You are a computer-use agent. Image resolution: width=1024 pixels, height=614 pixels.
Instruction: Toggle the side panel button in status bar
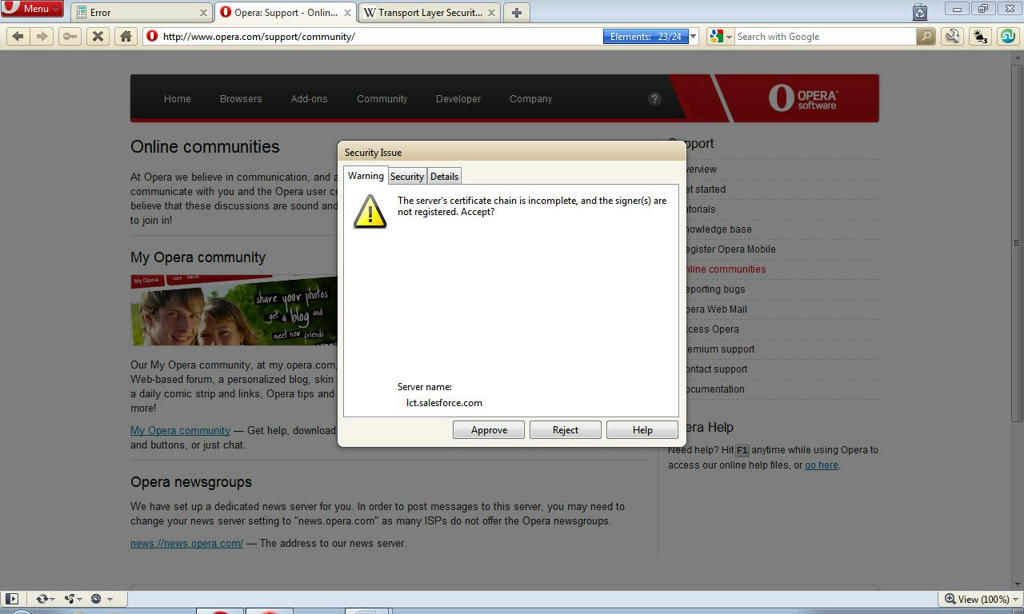click(12, 598)
